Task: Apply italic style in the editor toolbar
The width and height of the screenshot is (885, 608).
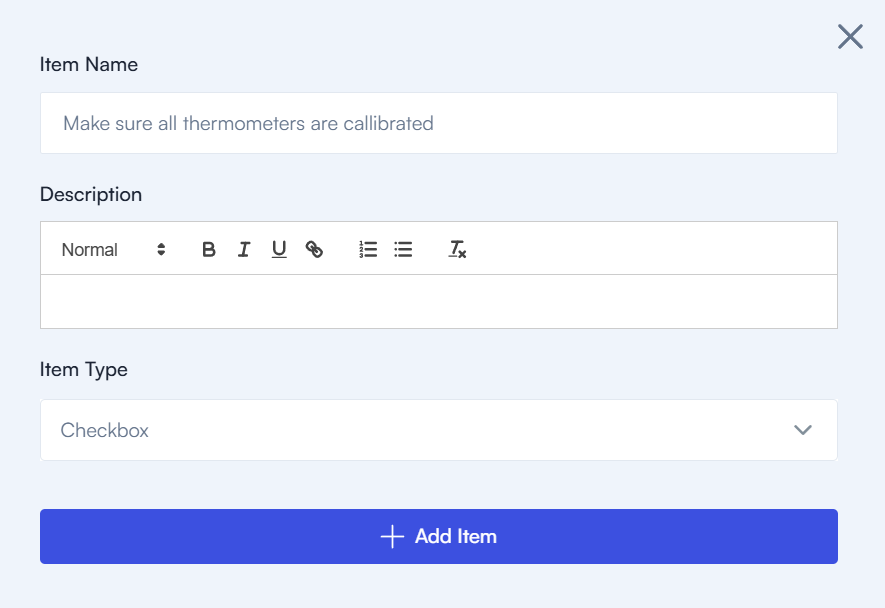Action: click(x=244, y=250)
